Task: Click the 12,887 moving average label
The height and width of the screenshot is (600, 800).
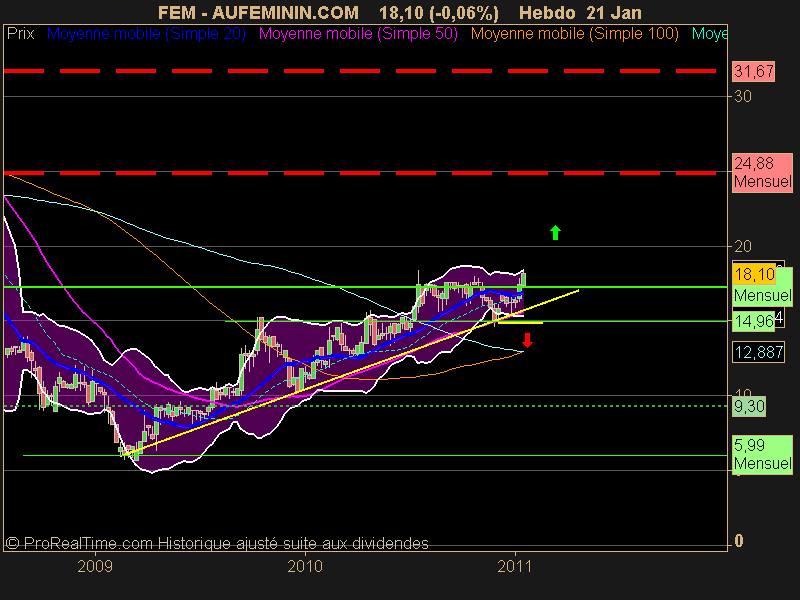Action: [x=758, y=352]
